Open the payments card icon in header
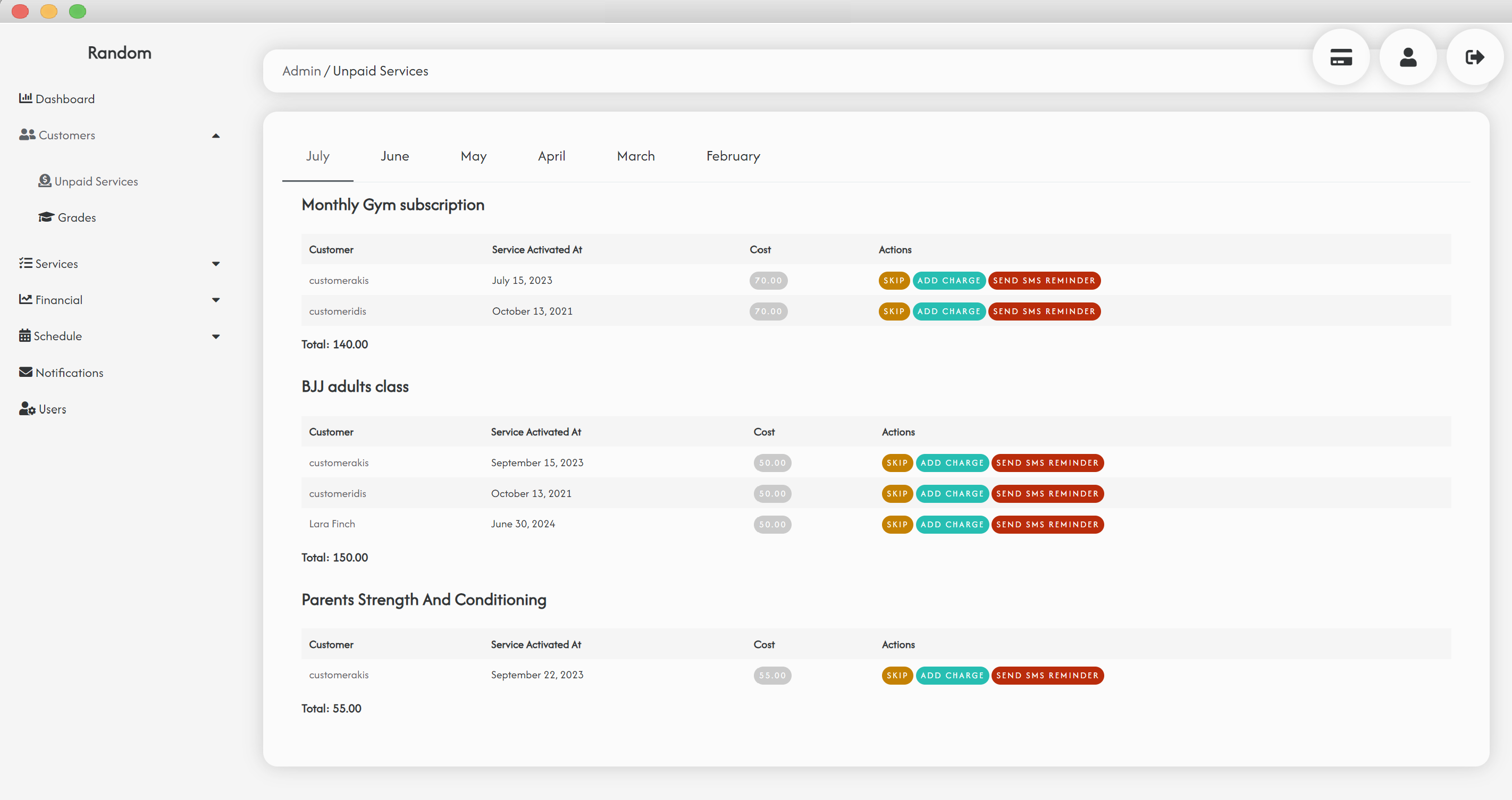 coord(1341,57)
